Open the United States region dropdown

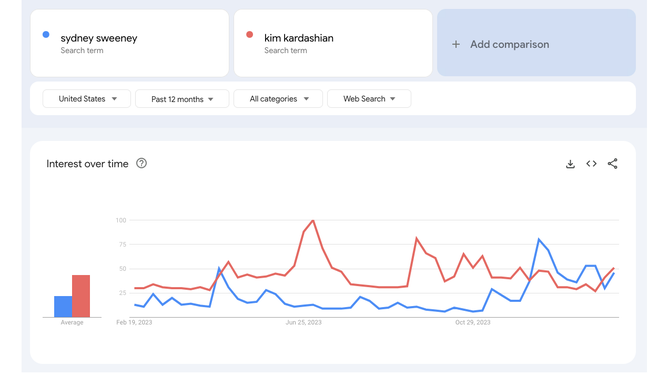86,99
